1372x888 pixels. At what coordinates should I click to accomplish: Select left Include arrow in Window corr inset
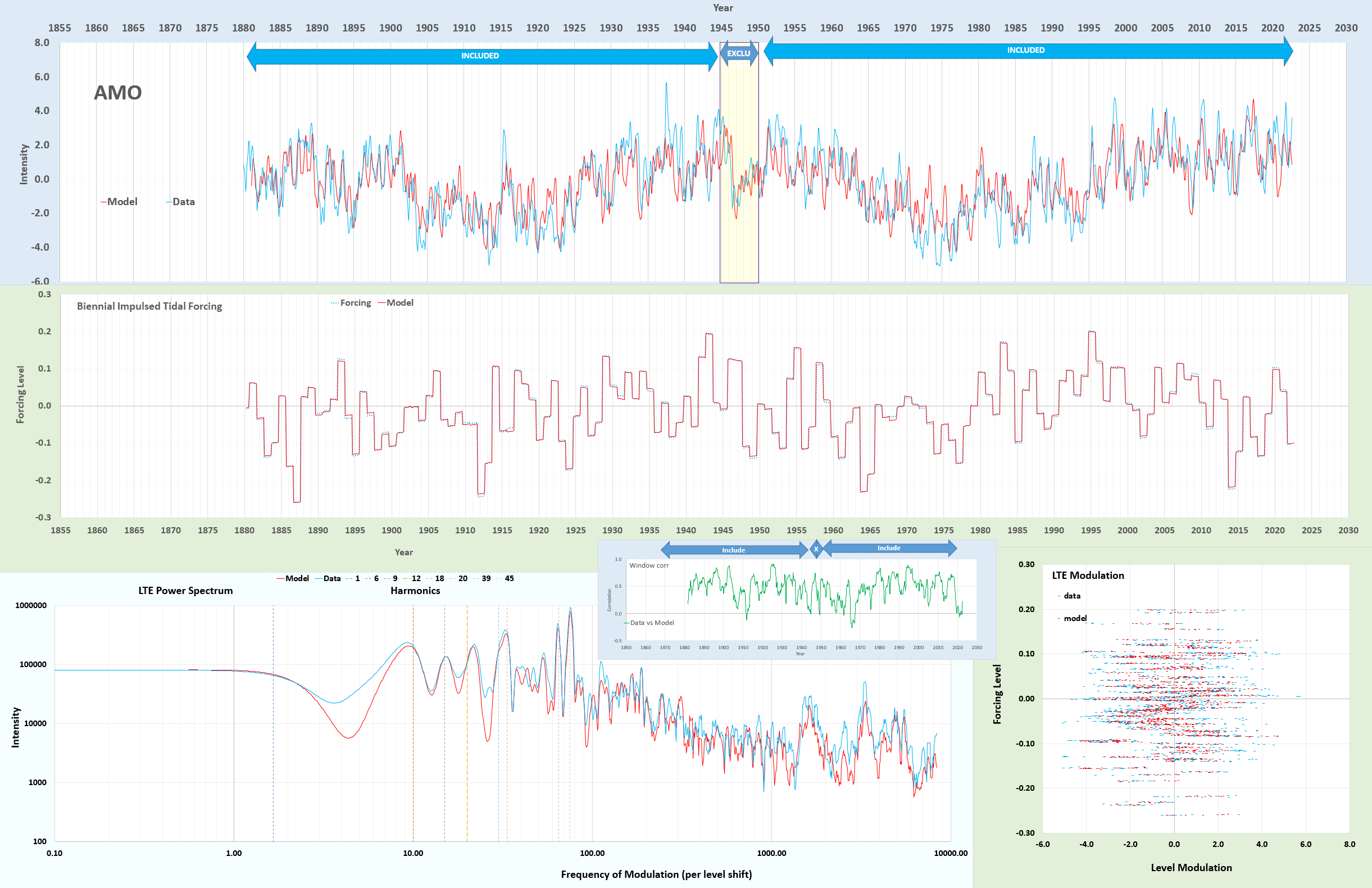click(733, 550)
